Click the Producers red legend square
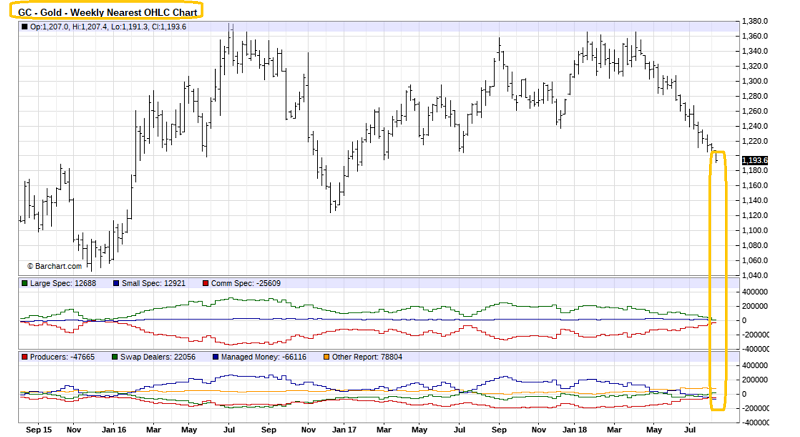This screenshot has width=800, height=437. point(24,357)
